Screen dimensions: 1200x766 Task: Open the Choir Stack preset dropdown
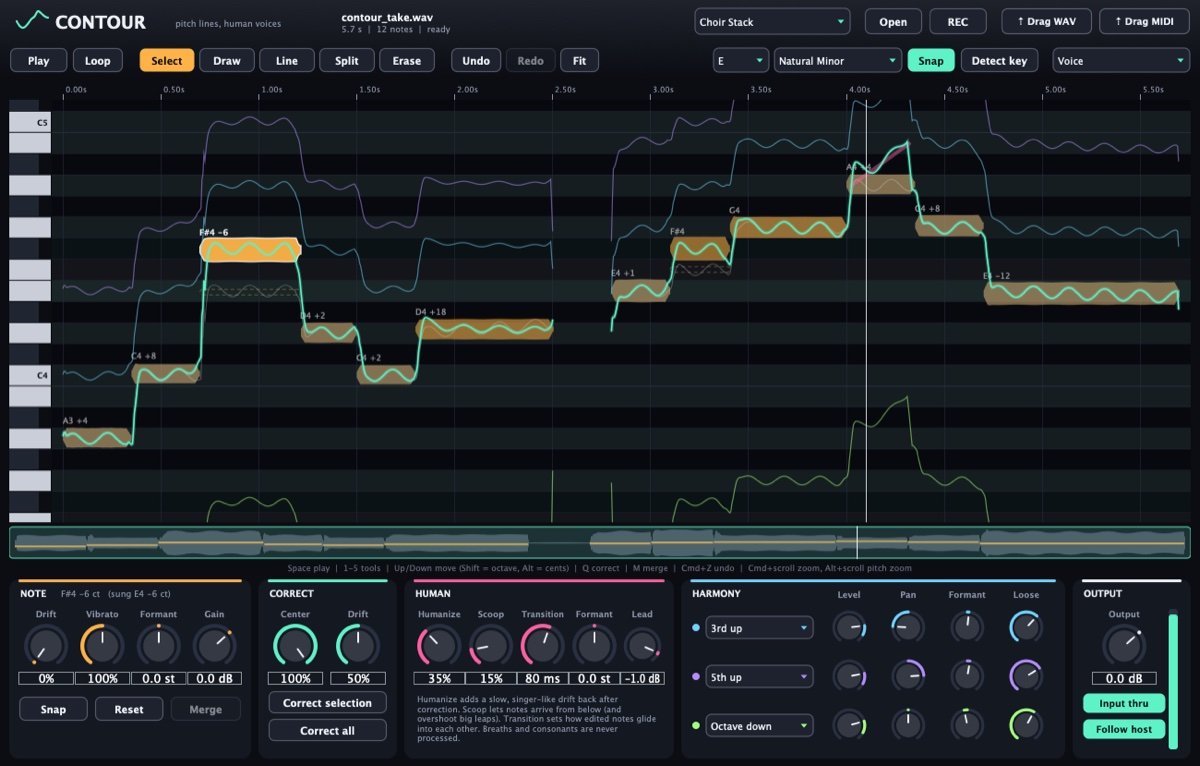point(773,21)
